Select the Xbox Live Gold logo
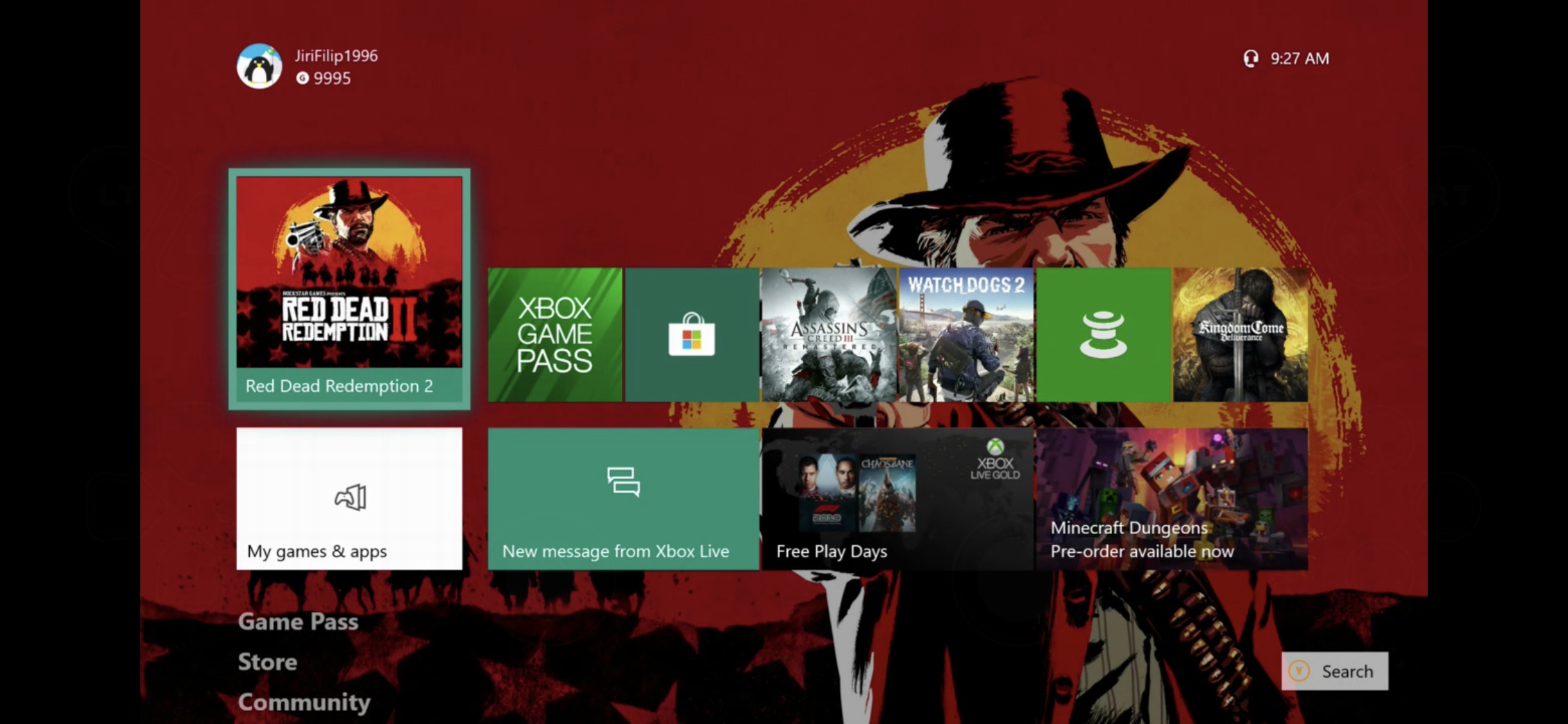Viewport: 1568px width, 724px height. coord(995,459)
